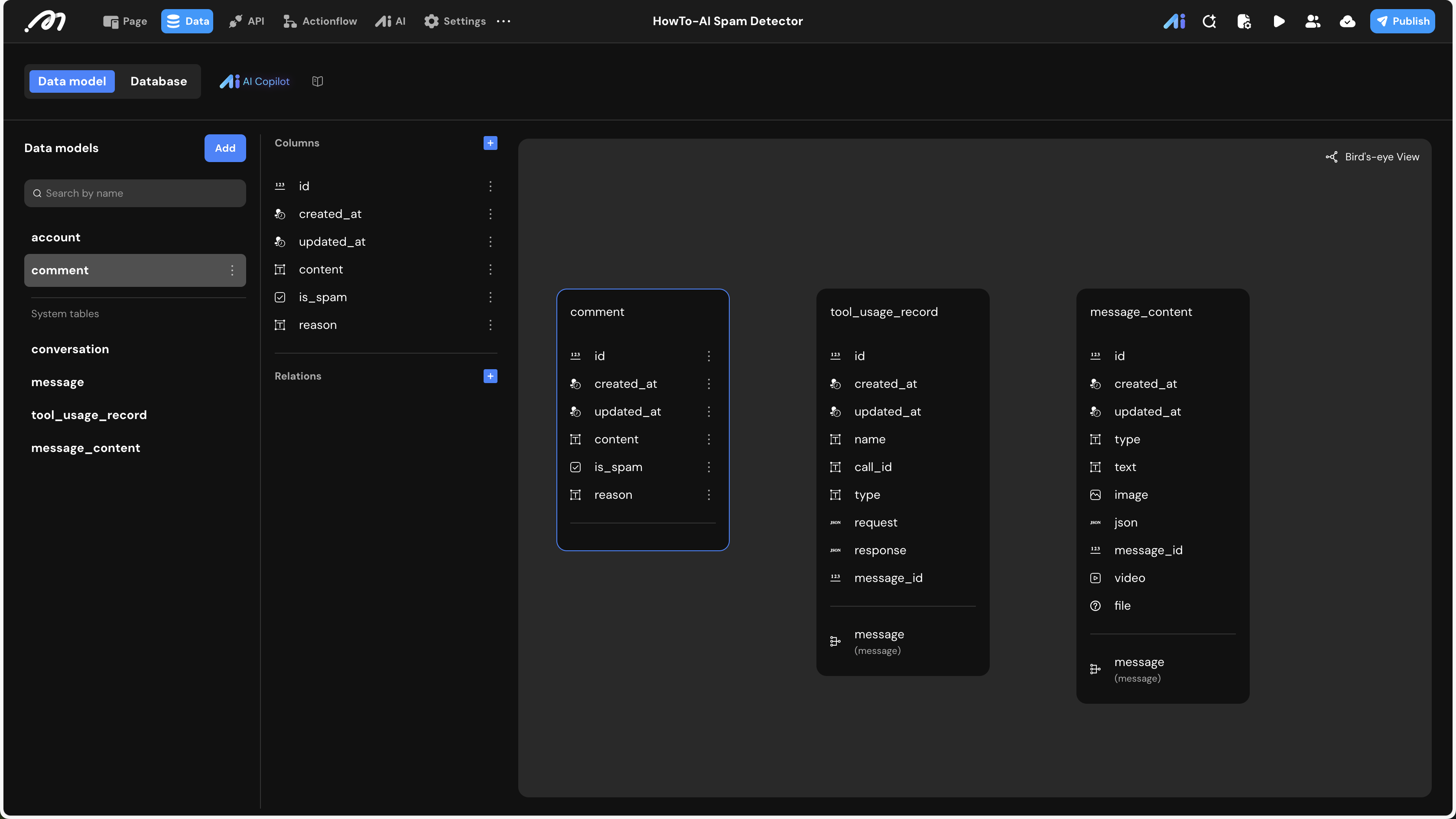Switch to the Database tab
The image size is (1456, 819).
click(x=158, y=81)
